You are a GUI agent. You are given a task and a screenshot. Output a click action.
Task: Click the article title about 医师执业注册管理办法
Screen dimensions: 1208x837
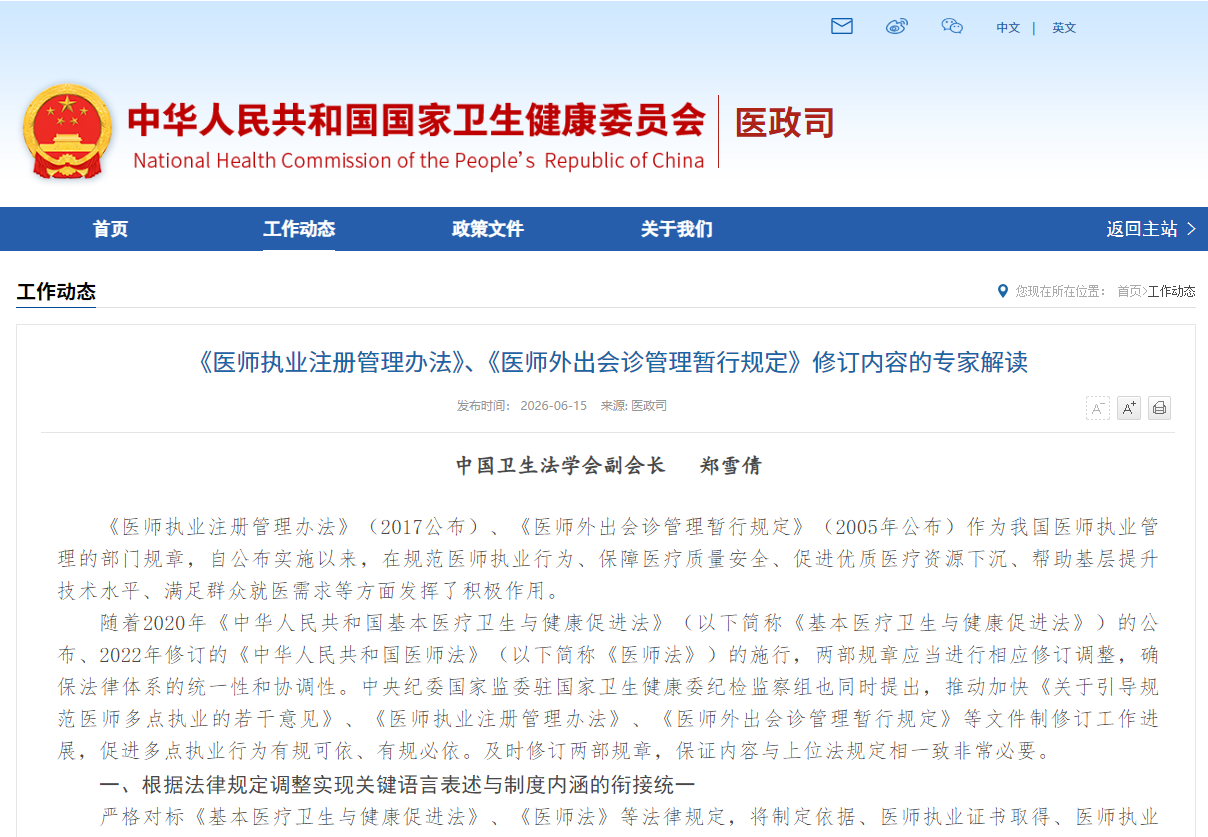click(x=606, y=362)
